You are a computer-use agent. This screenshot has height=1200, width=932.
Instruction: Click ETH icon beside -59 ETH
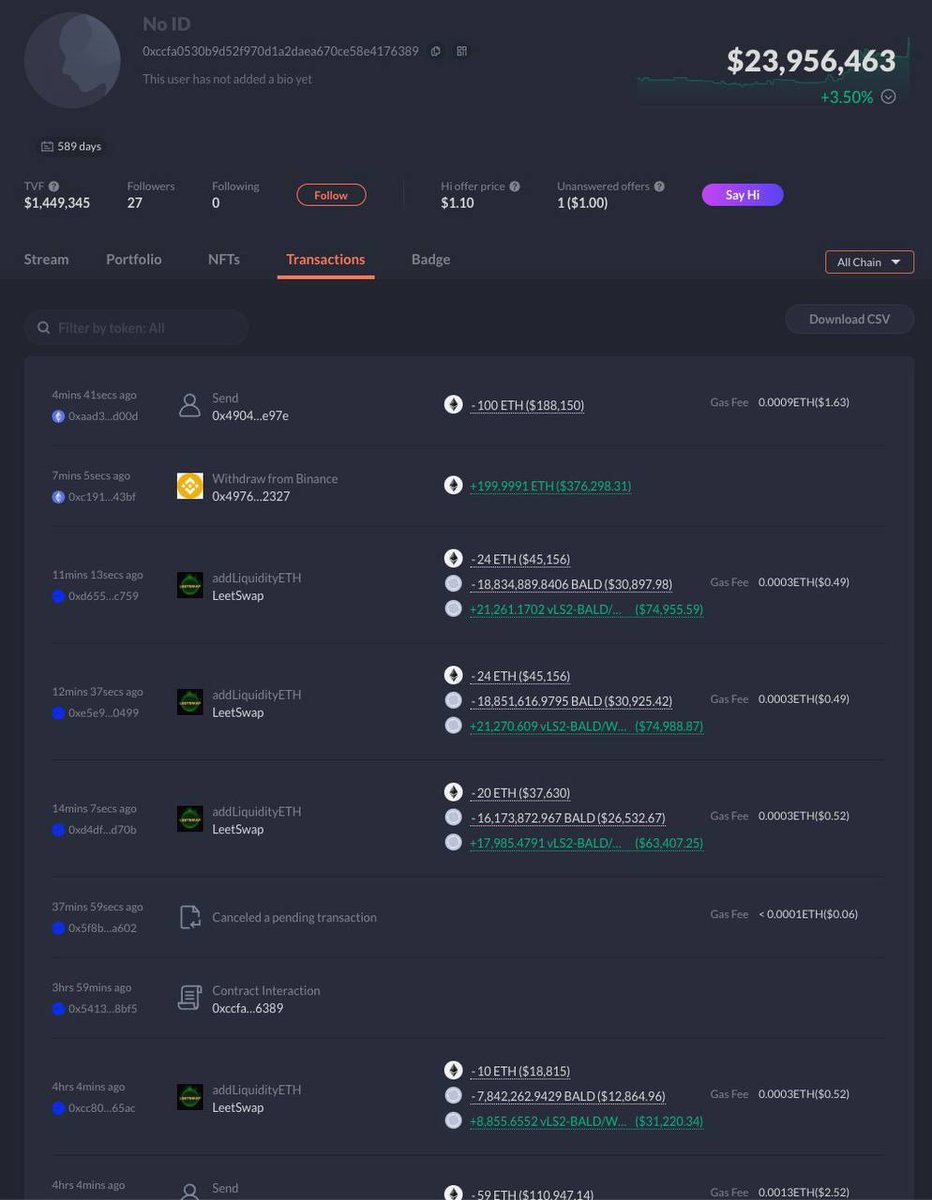453,1193
